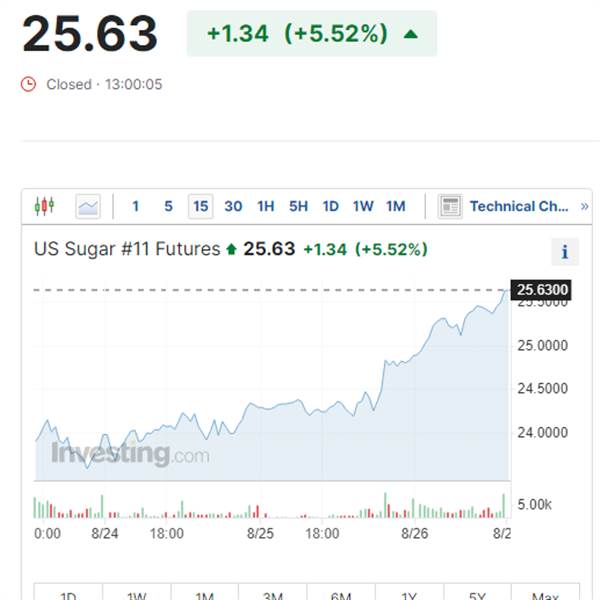Toggle the 15 minute interval

(x=201, y=207)
